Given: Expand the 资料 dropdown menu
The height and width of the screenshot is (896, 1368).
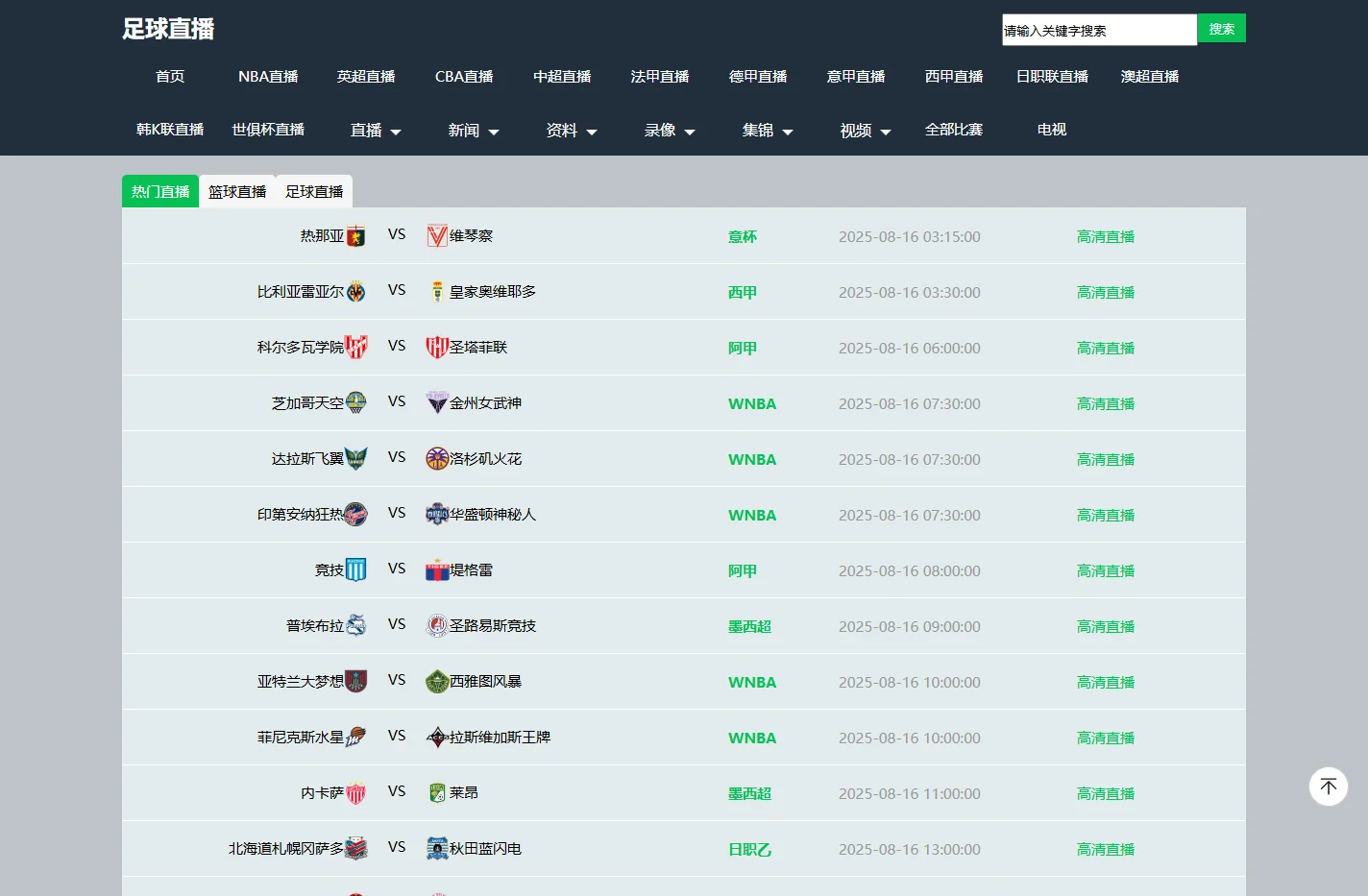Looking at the screenshot, I should pos(572,130).
